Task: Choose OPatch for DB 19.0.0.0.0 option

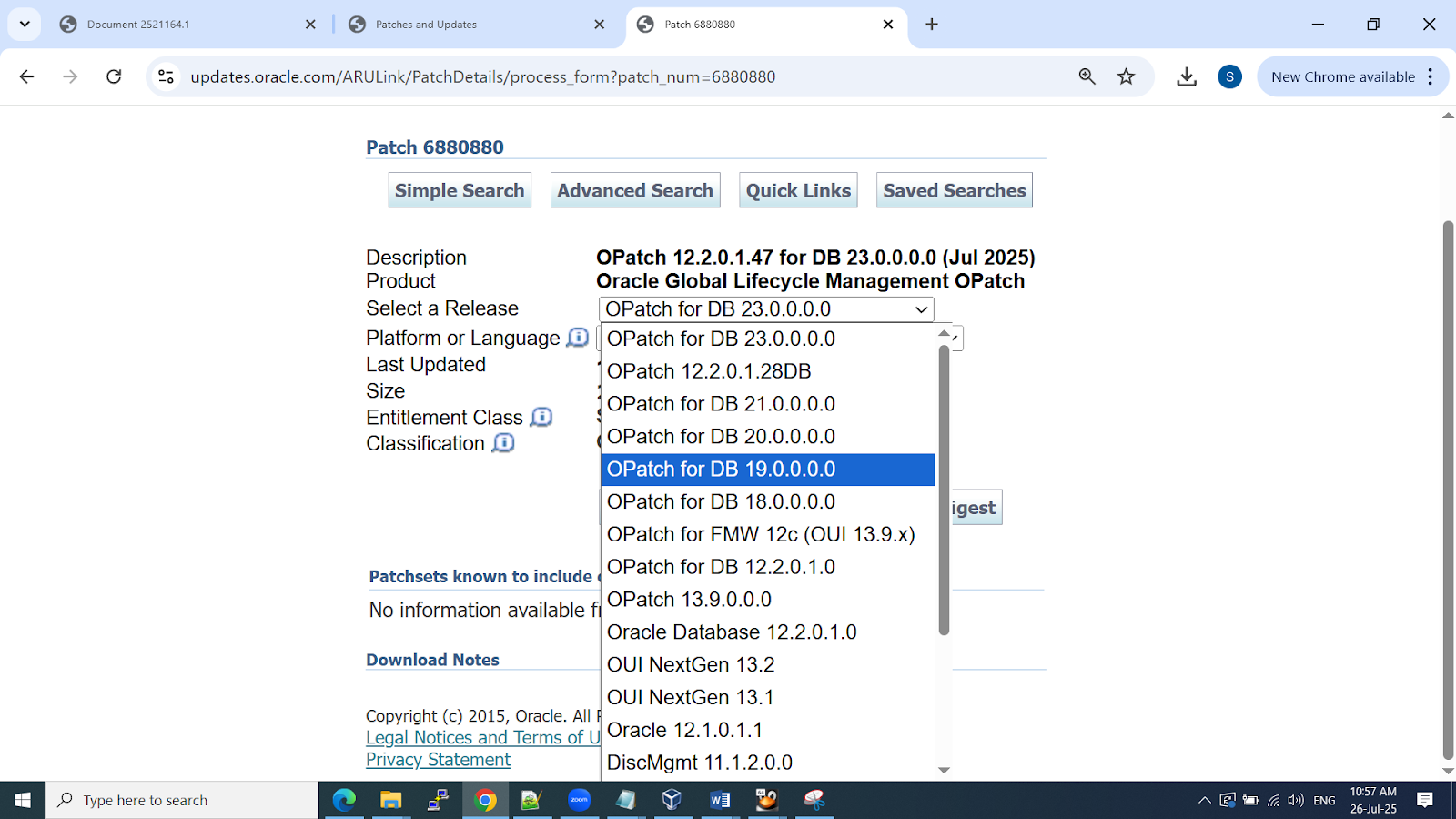Action: tap(768, 470)
